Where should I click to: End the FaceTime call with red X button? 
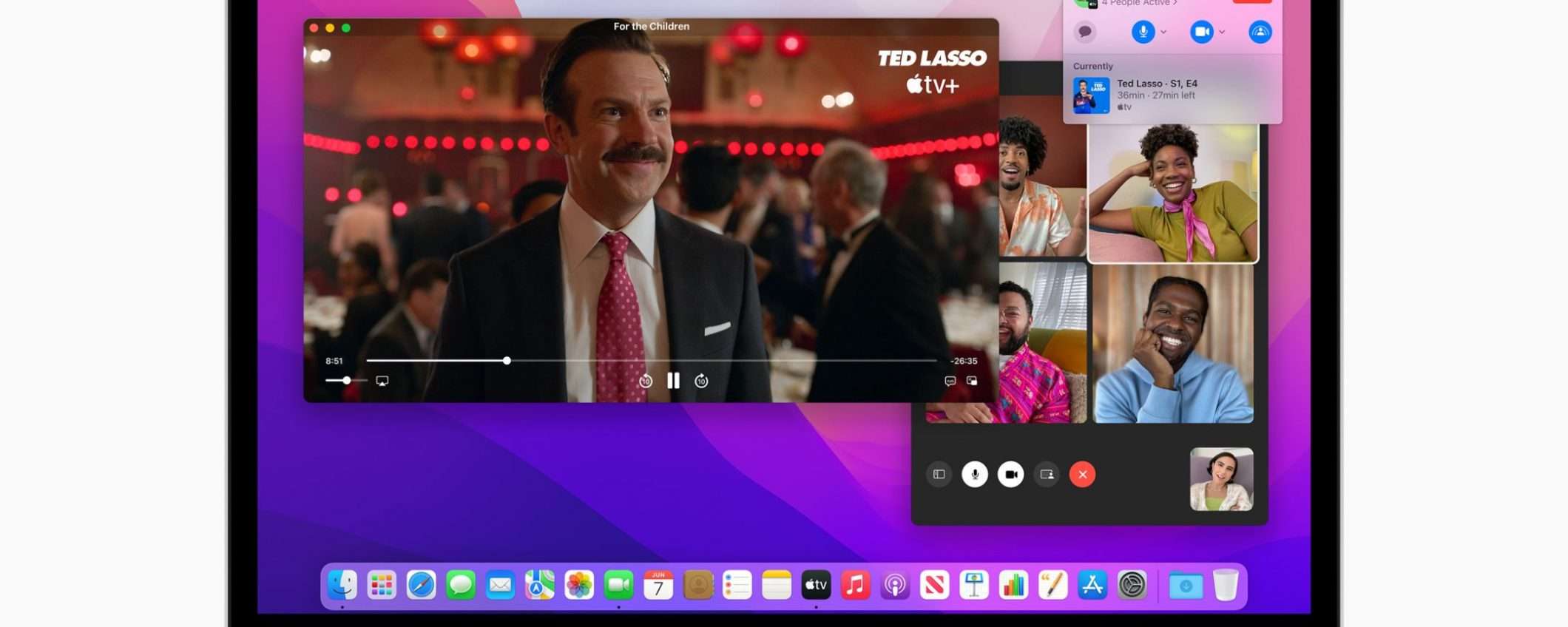1083,475
